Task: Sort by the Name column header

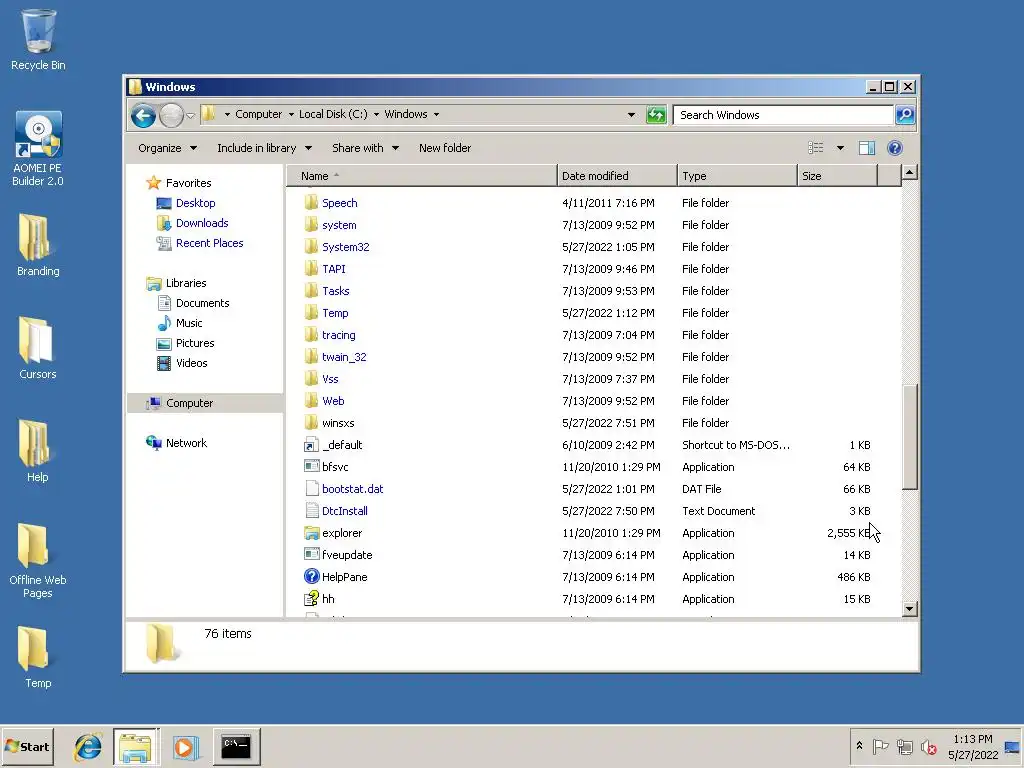Action: coord(421,176)
